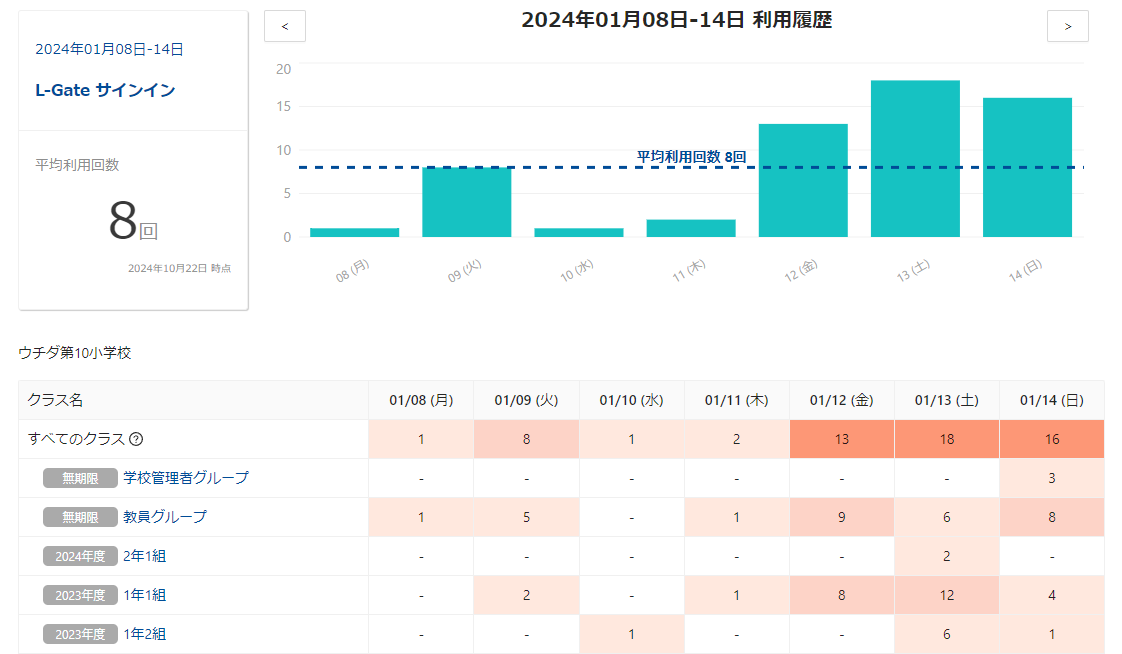1122x654 pixels.
Task: Click help icon beside すべてのクラス
Action: point(136,439)
